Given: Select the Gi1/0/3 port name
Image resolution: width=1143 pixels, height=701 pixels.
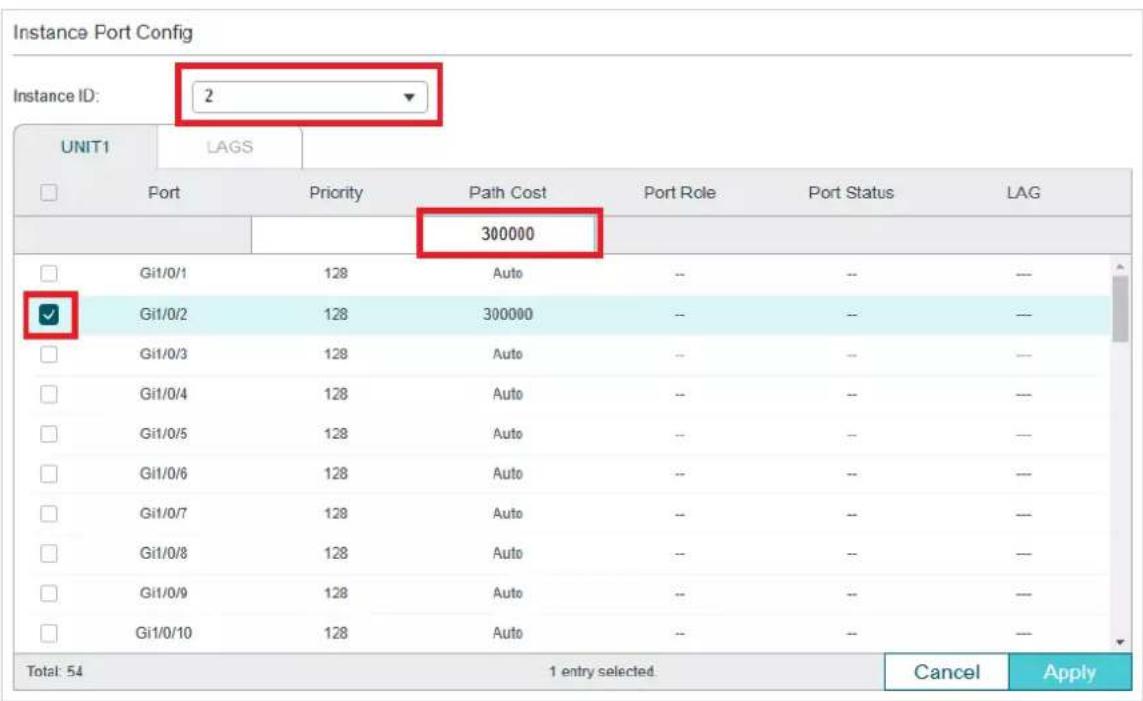Looking at the screenshot, I should click(163, 354).
